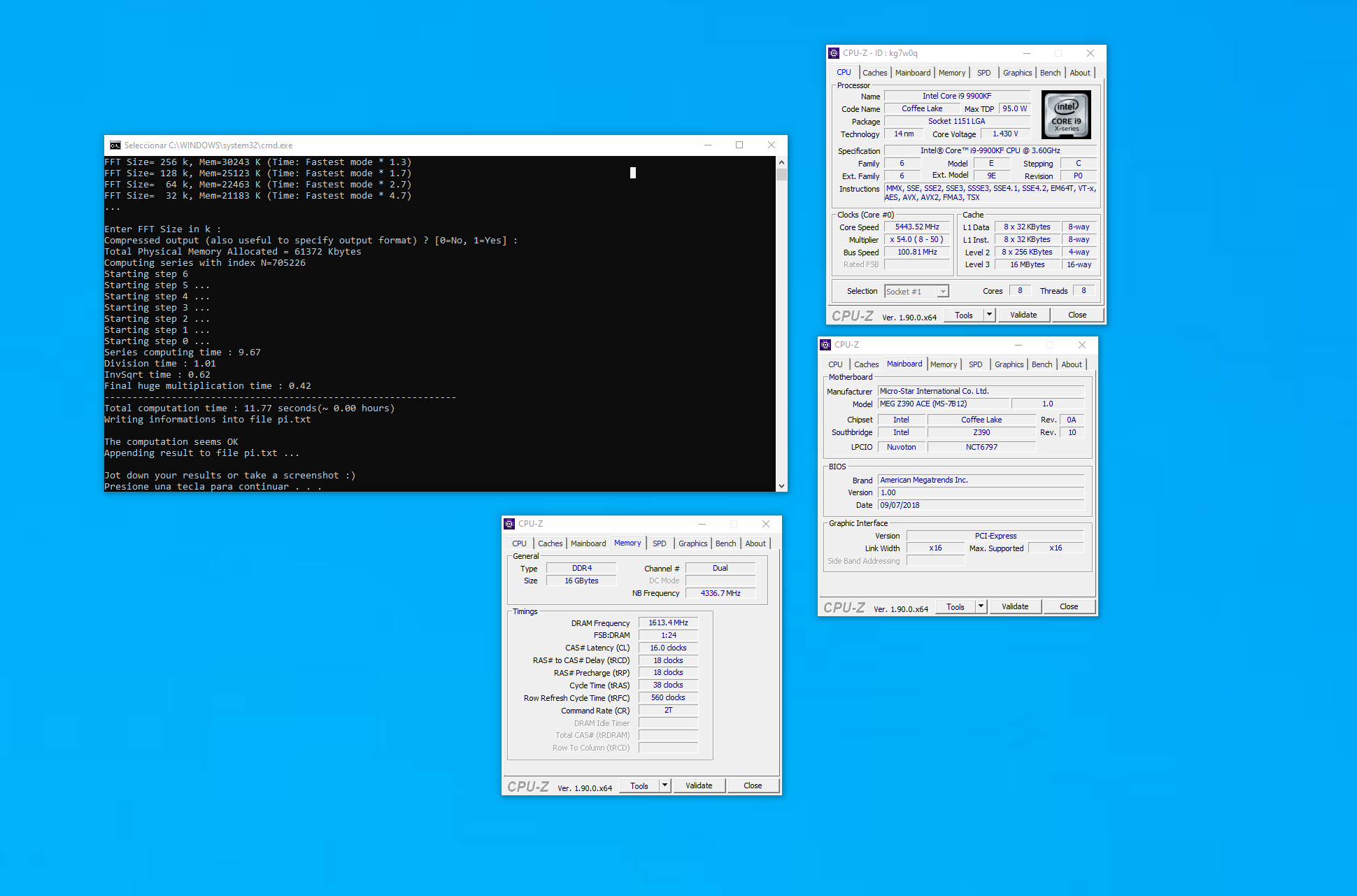Open About tab in Memory window

click(x=755, y=543)
